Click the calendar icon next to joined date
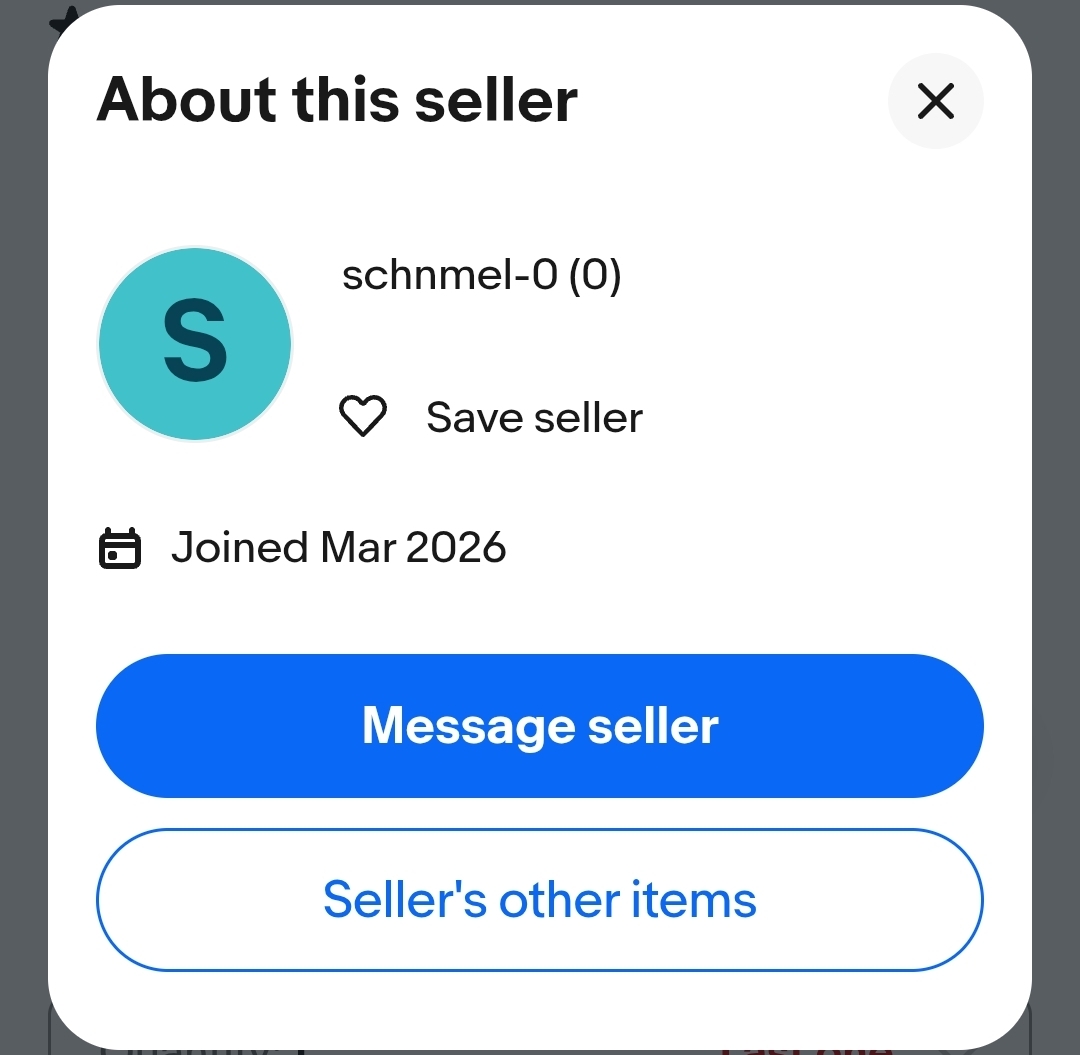Viewport: 1080px width, 1055px height. (x=119, y=548)
